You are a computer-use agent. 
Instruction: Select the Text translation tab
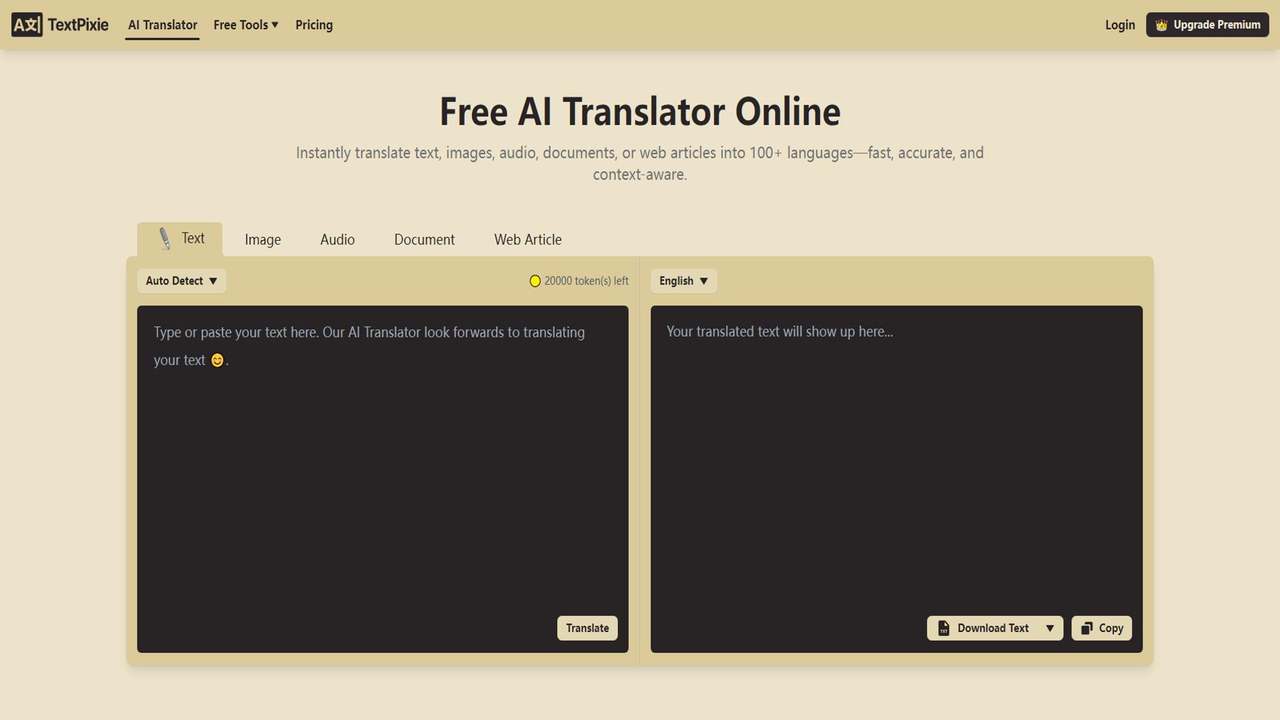[180, 239]
